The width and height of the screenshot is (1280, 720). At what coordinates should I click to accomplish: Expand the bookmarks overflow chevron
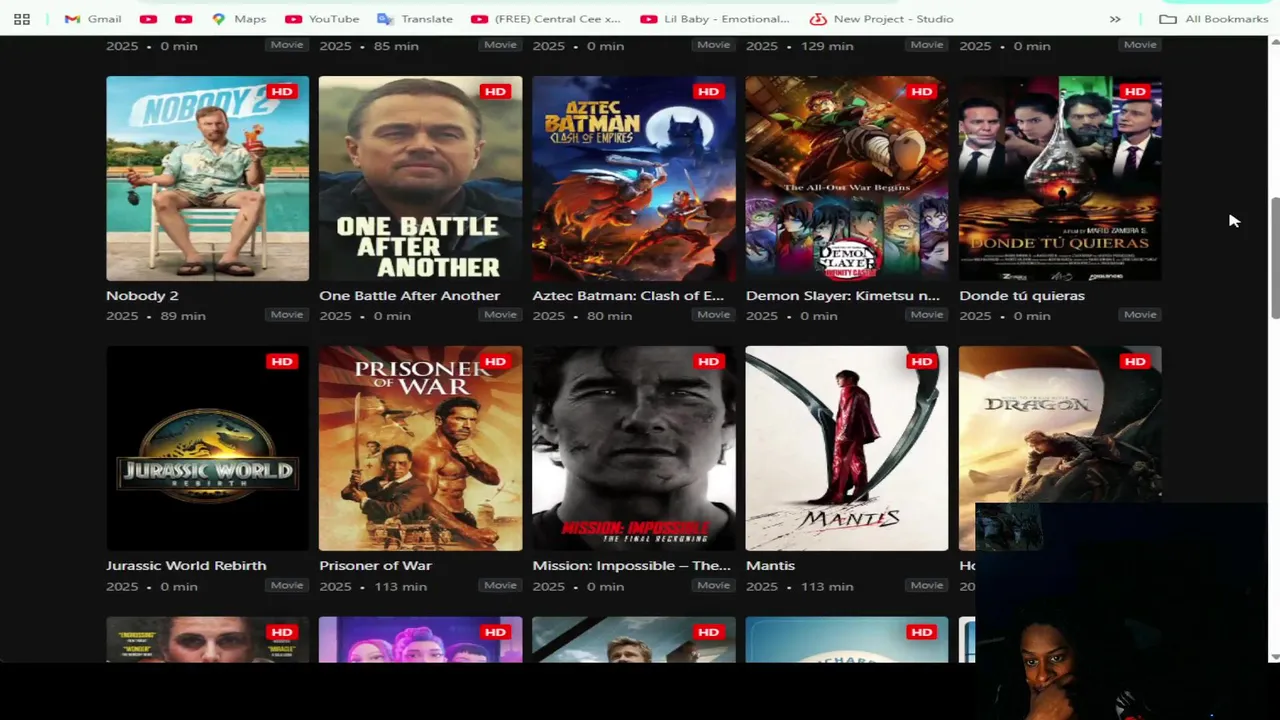pyautogui.click(x=1115, y=19)
